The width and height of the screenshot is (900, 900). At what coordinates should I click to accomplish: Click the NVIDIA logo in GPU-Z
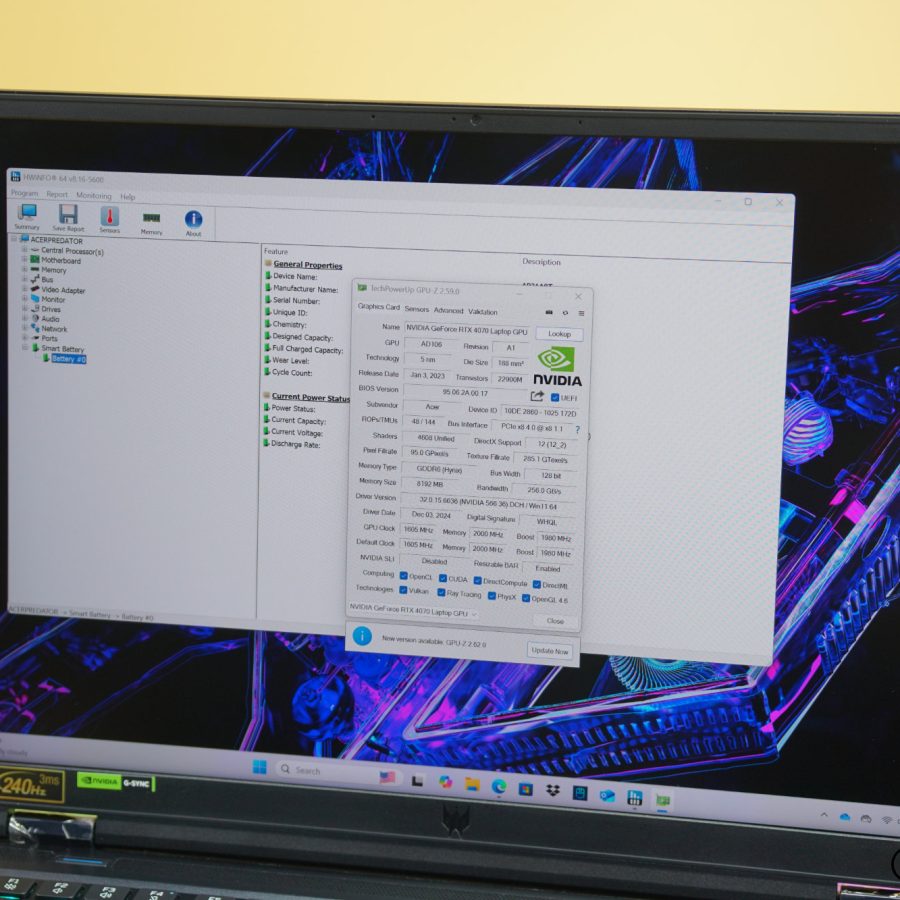coord(557,367)
